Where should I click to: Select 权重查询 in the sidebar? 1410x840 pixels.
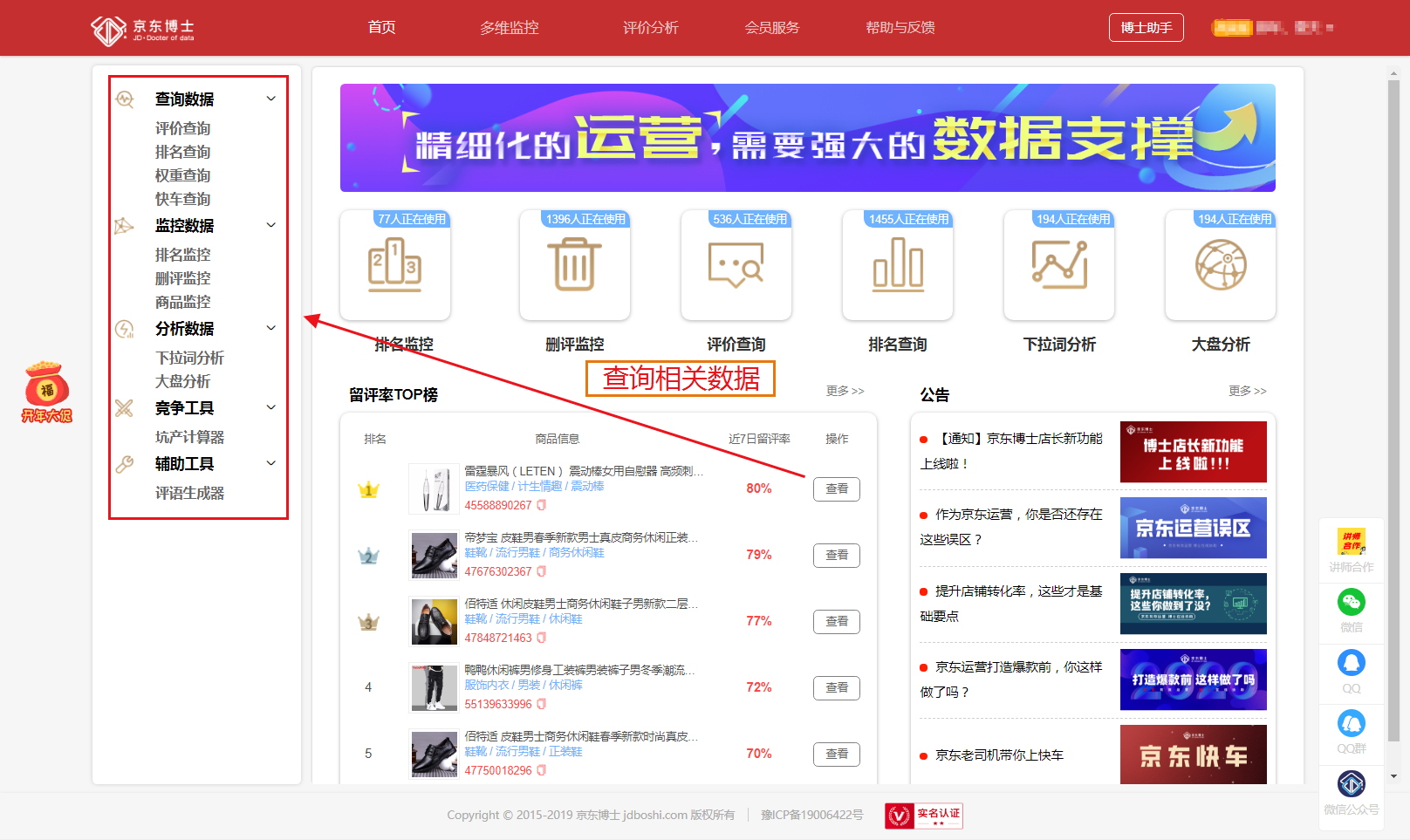click(x=183, y=175)
